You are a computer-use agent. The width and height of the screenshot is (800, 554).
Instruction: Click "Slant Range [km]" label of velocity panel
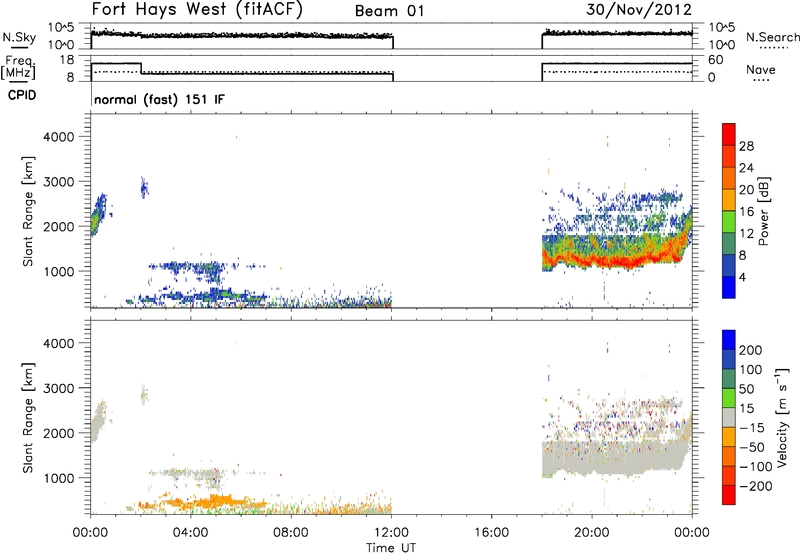(28, 418)
